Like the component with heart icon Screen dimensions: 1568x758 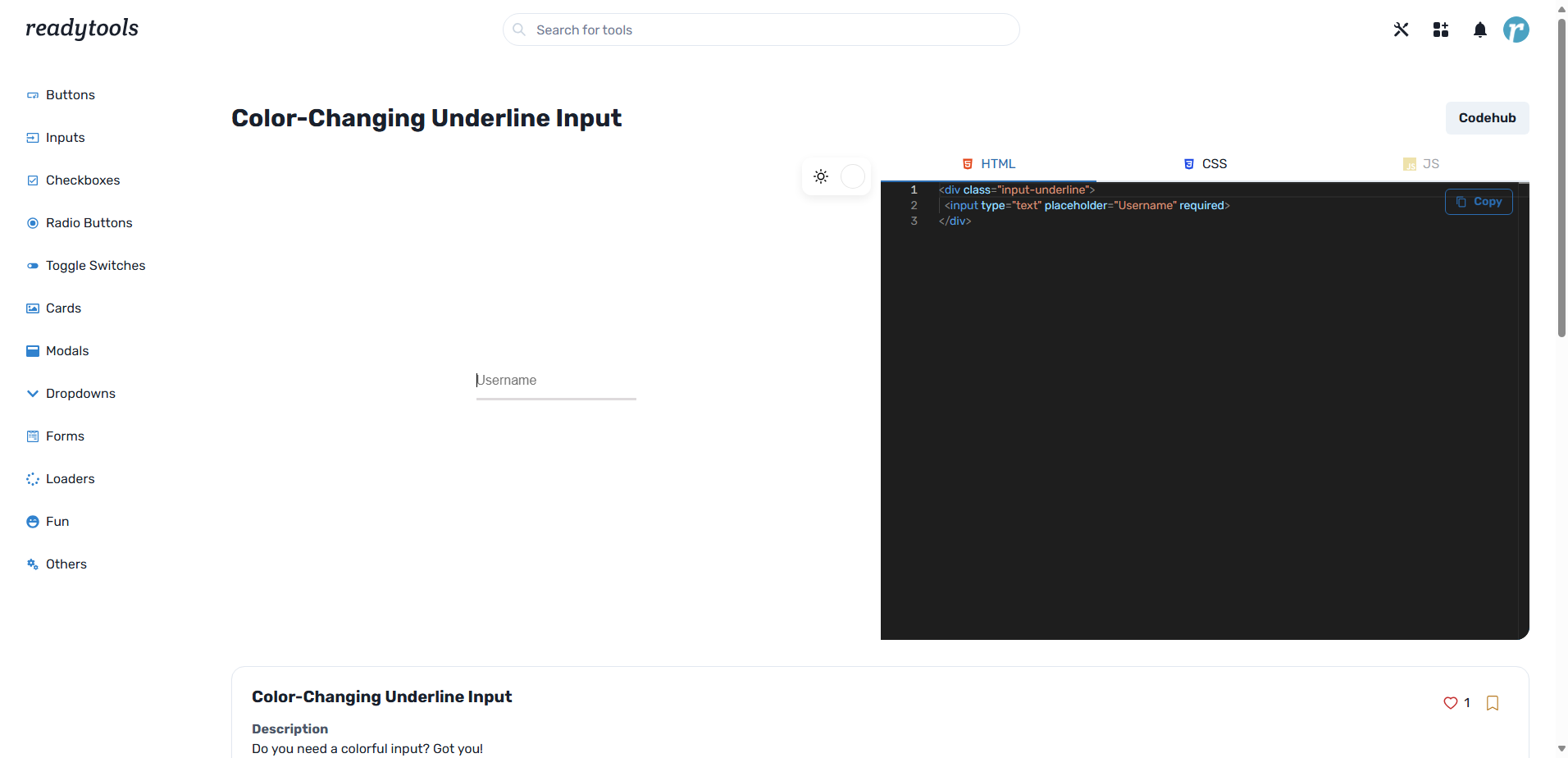coord(1451,703)
